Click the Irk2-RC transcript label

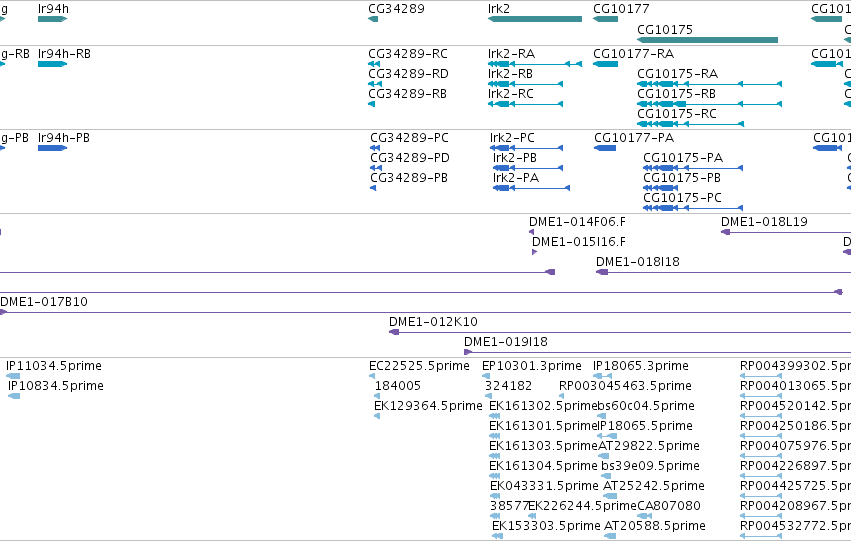511,94
